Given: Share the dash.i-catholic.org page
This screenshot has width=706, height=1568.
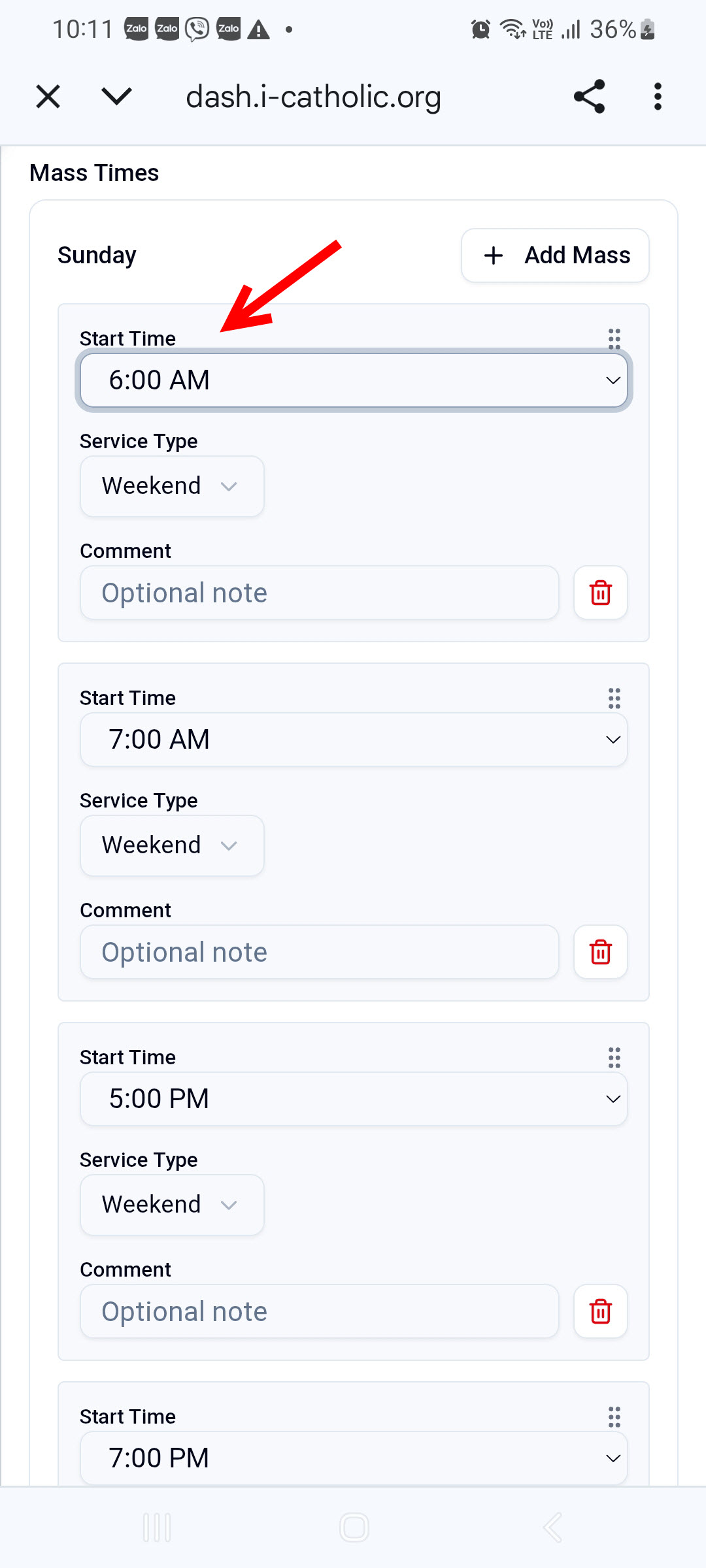Looking at the screenshot, I should tap(589, 97).
